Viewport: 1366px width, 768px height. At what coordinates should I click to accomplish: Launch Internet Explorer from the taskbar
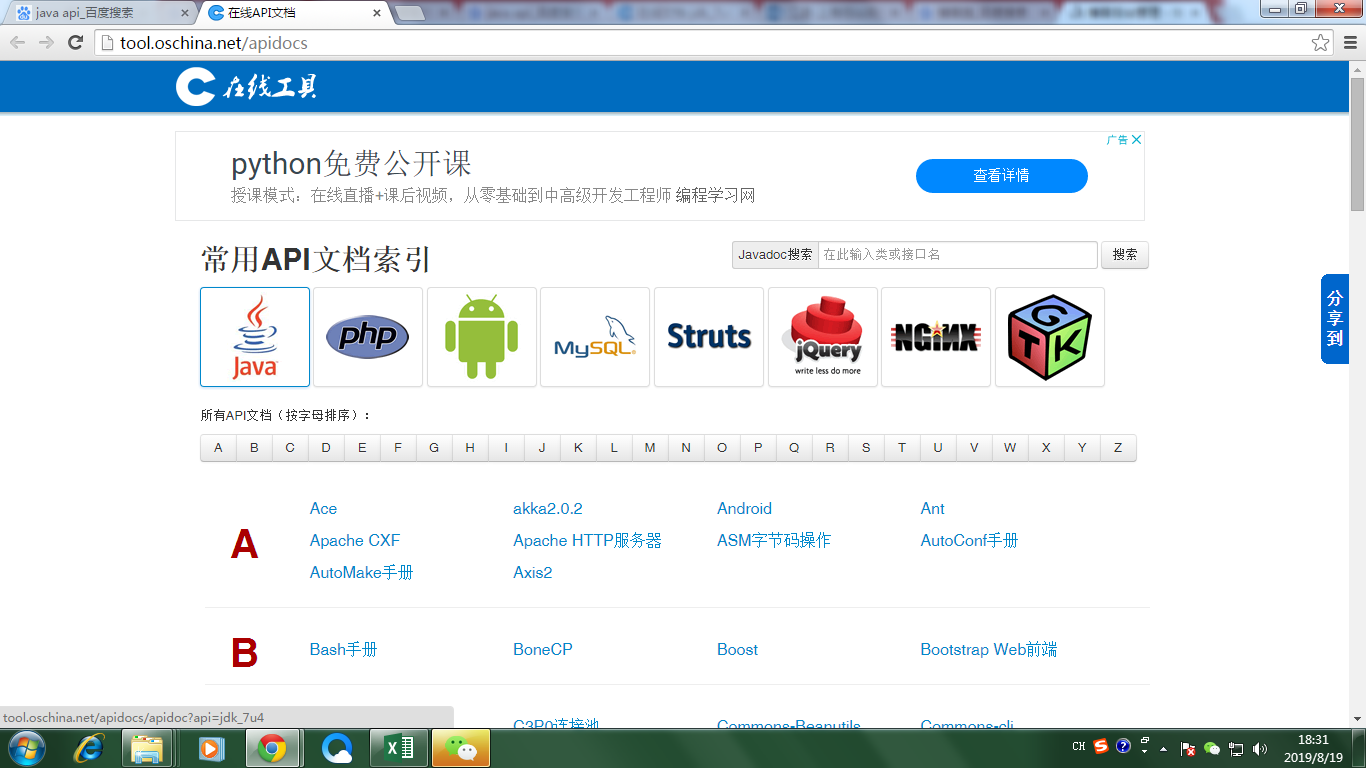89,748
